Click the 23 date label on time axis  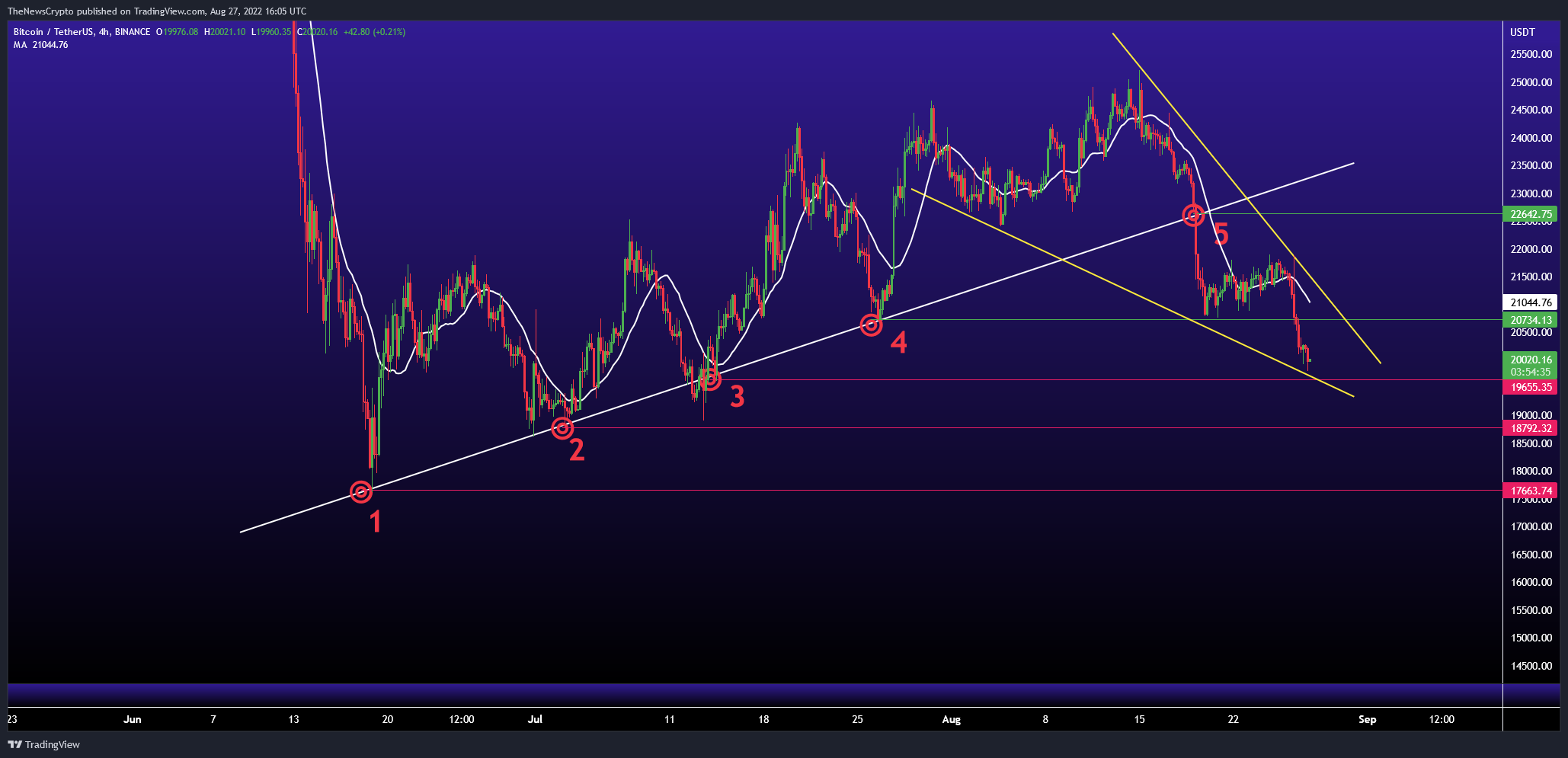(x=12, y=719)
